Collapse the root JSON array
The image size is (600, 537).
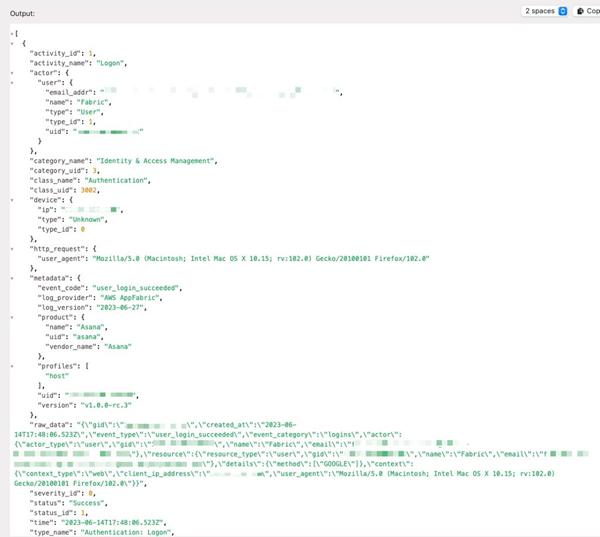10,33
